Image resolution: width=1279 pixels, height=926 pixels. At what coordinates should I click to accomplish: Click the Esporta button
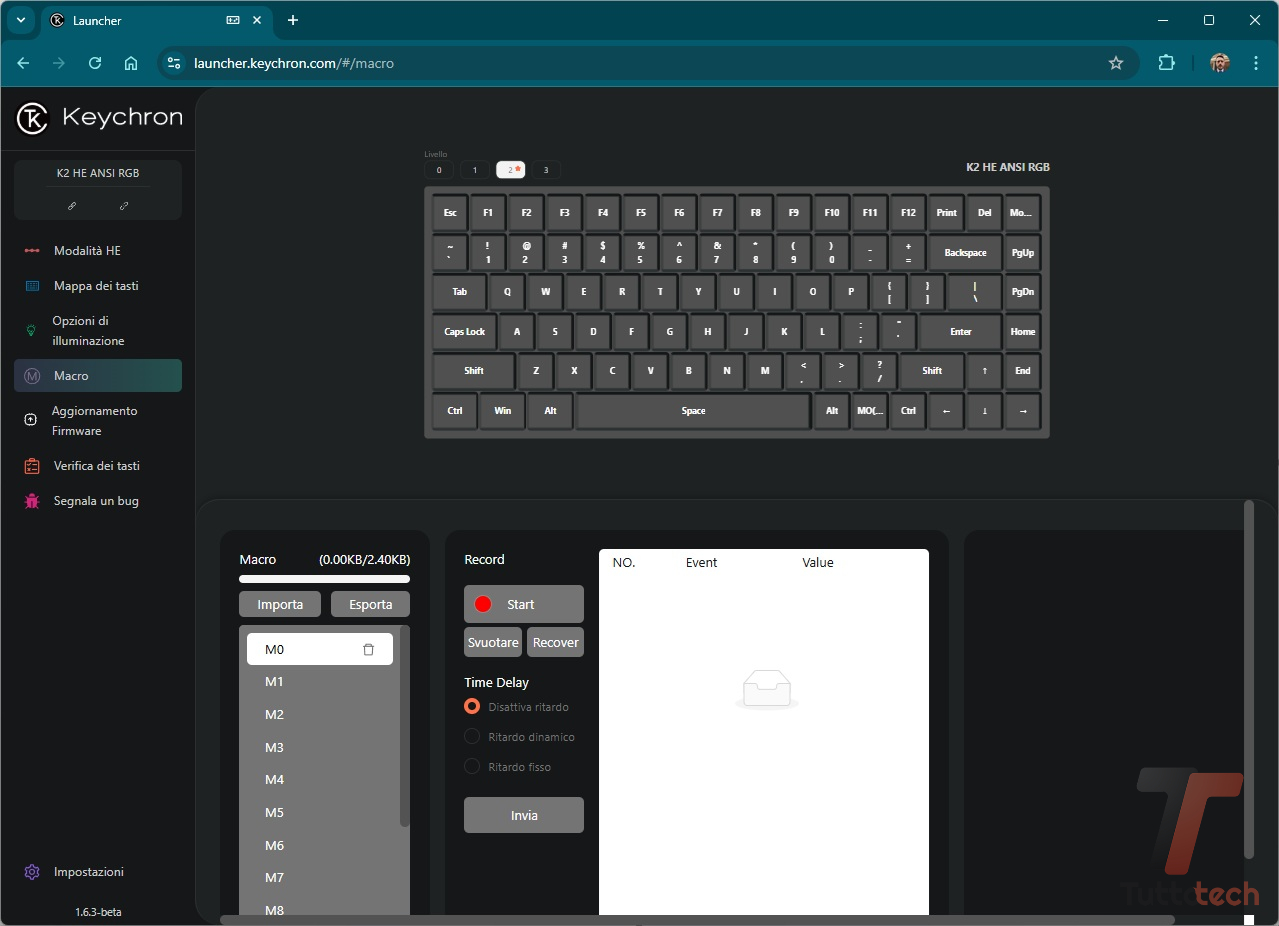(x=370, y=604)
